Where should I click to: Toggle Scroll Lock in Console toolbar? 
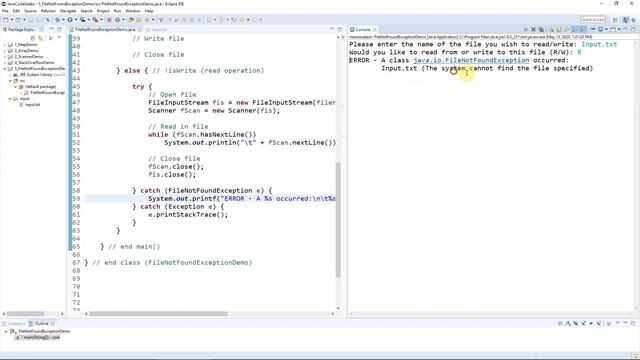(558, 29)
